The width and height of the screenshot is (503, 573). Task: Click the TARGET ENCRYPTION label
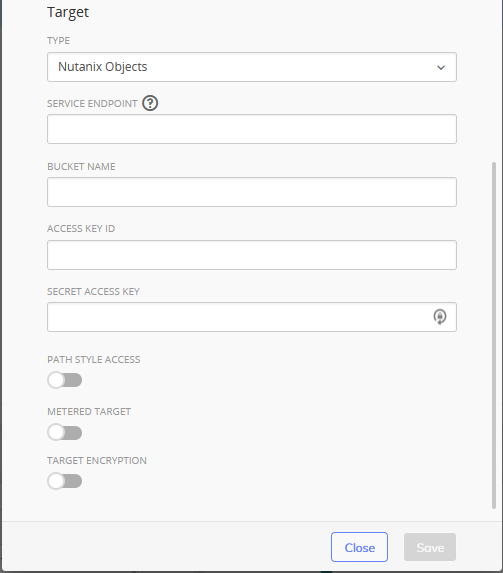coord(97,460)
